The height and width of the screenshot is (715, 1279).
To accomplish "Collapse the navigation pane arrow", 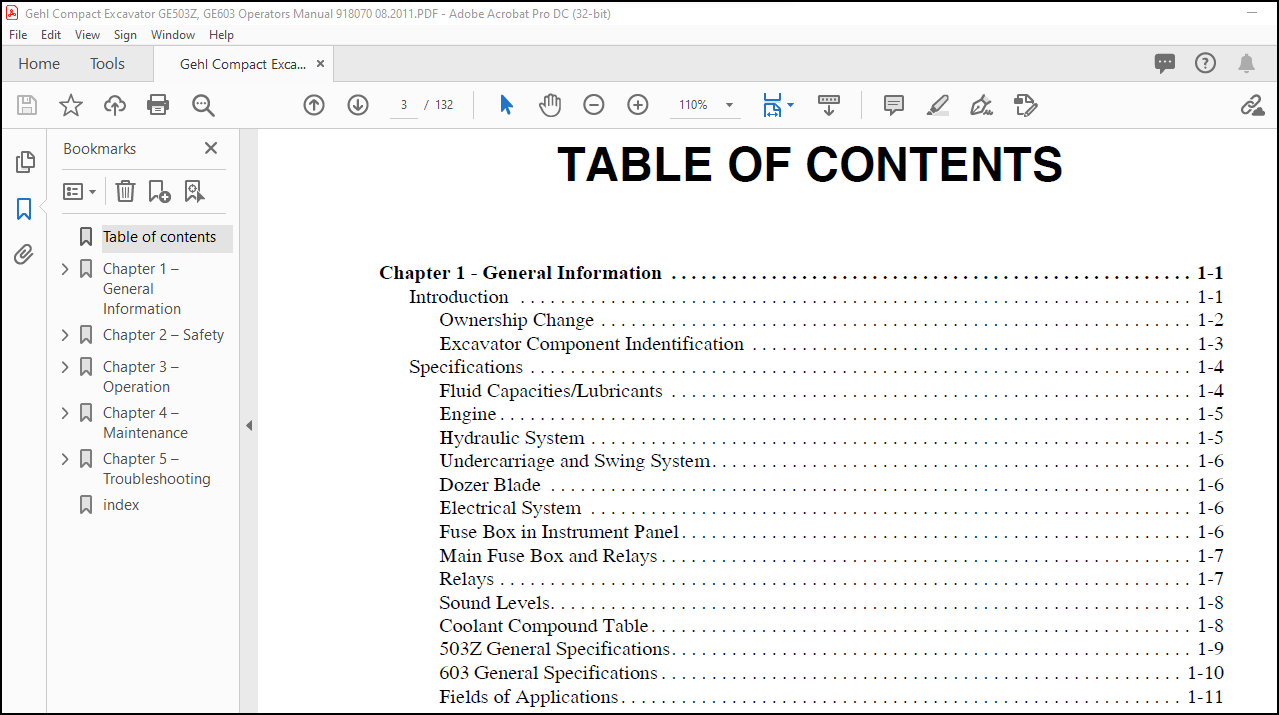I will coord(249,425).
